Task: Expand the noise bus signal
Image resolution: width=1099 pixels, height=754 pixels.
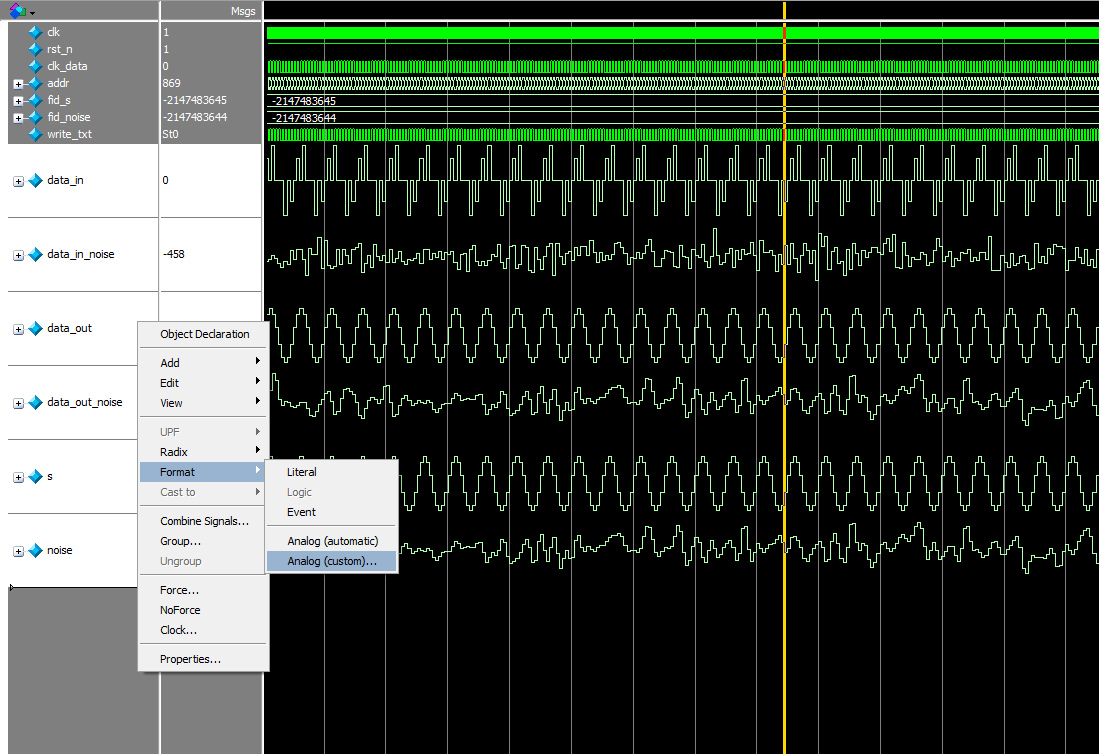Action: (x=18, y=551)
